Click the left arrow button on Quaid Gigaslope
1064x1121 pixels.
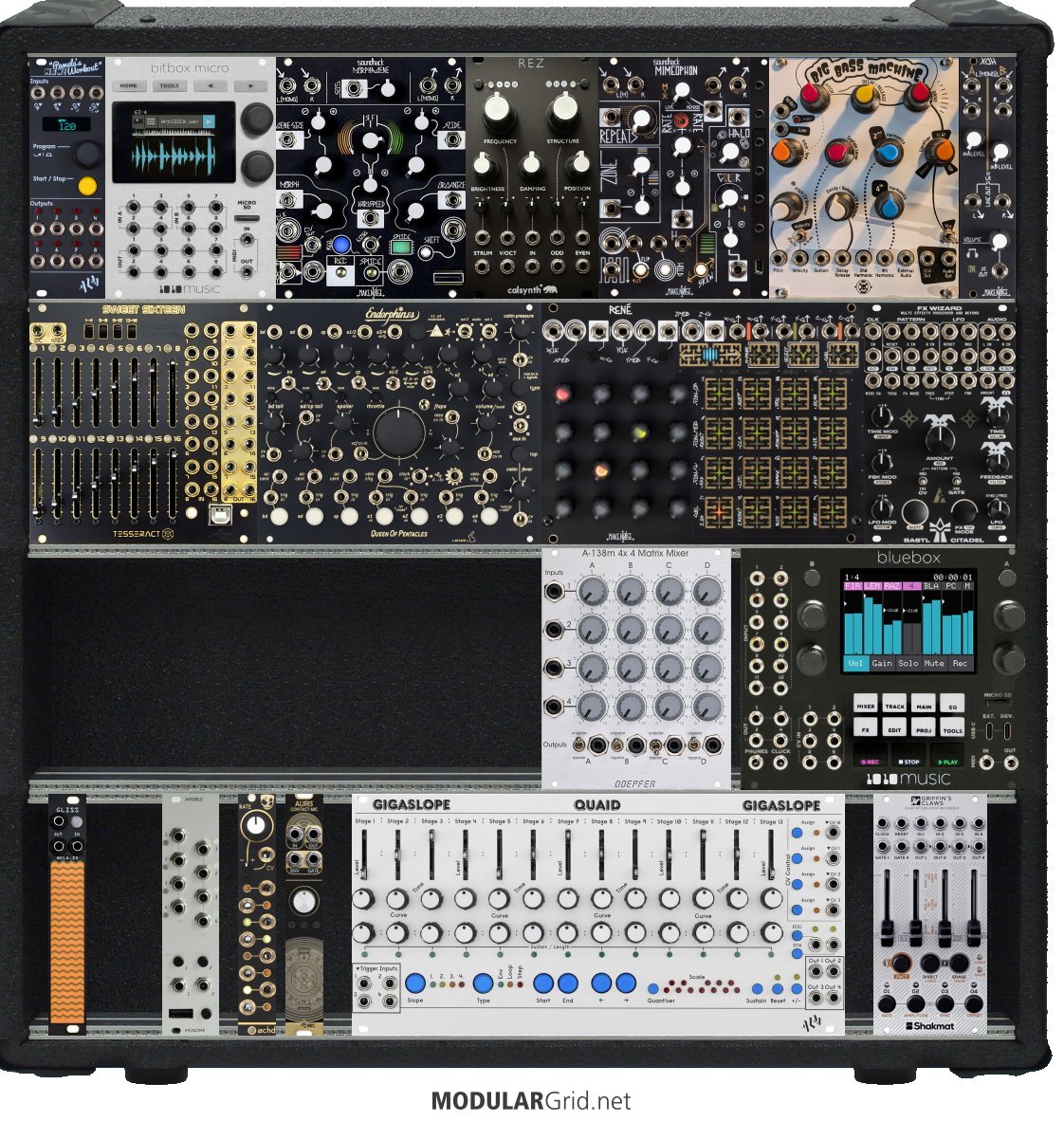point(601,983)
